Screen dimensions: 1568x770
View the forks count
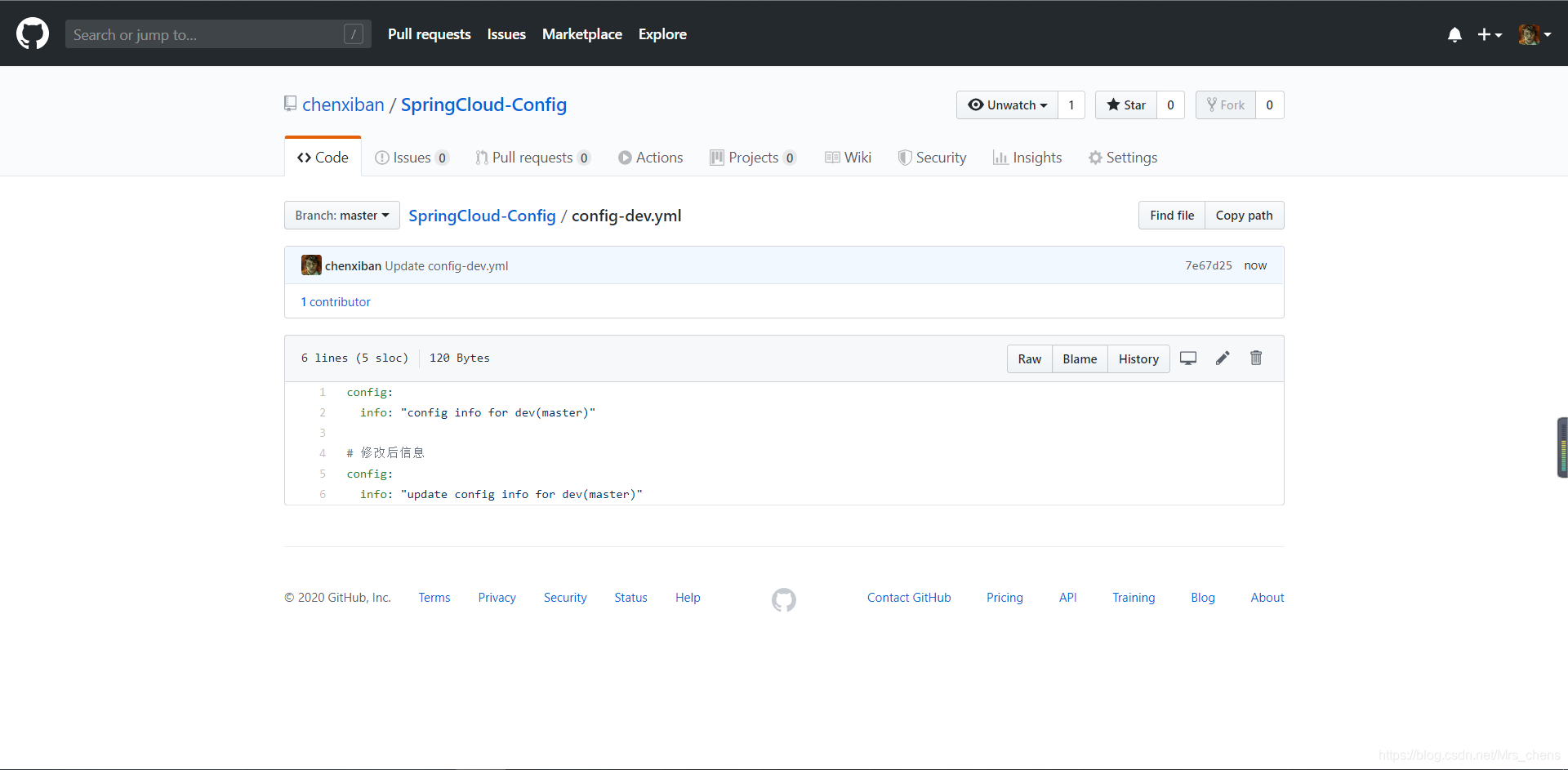click(1269, 105)
